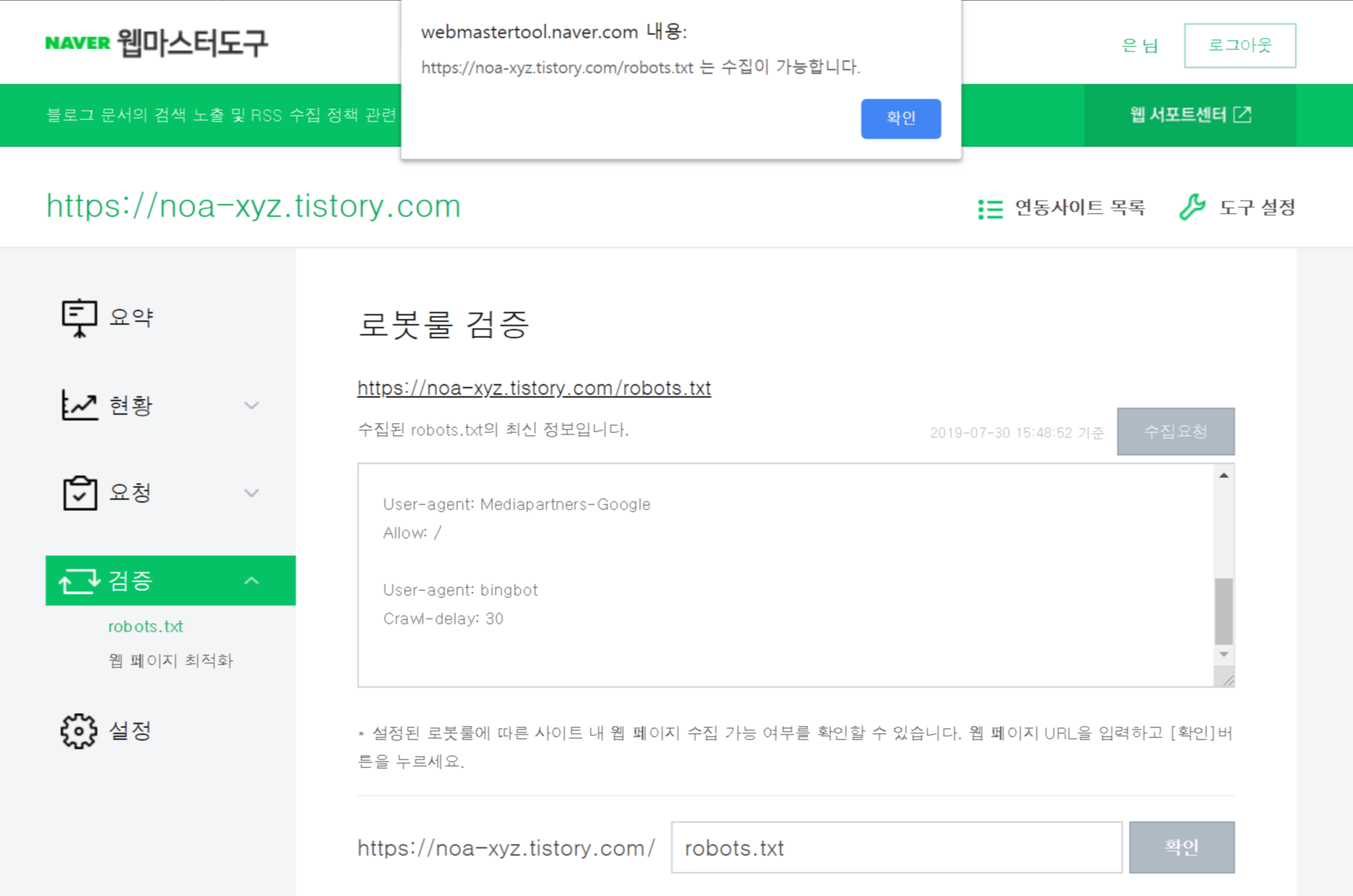
Task: Open the robots.txt submenu item
Action: [146, 626]
